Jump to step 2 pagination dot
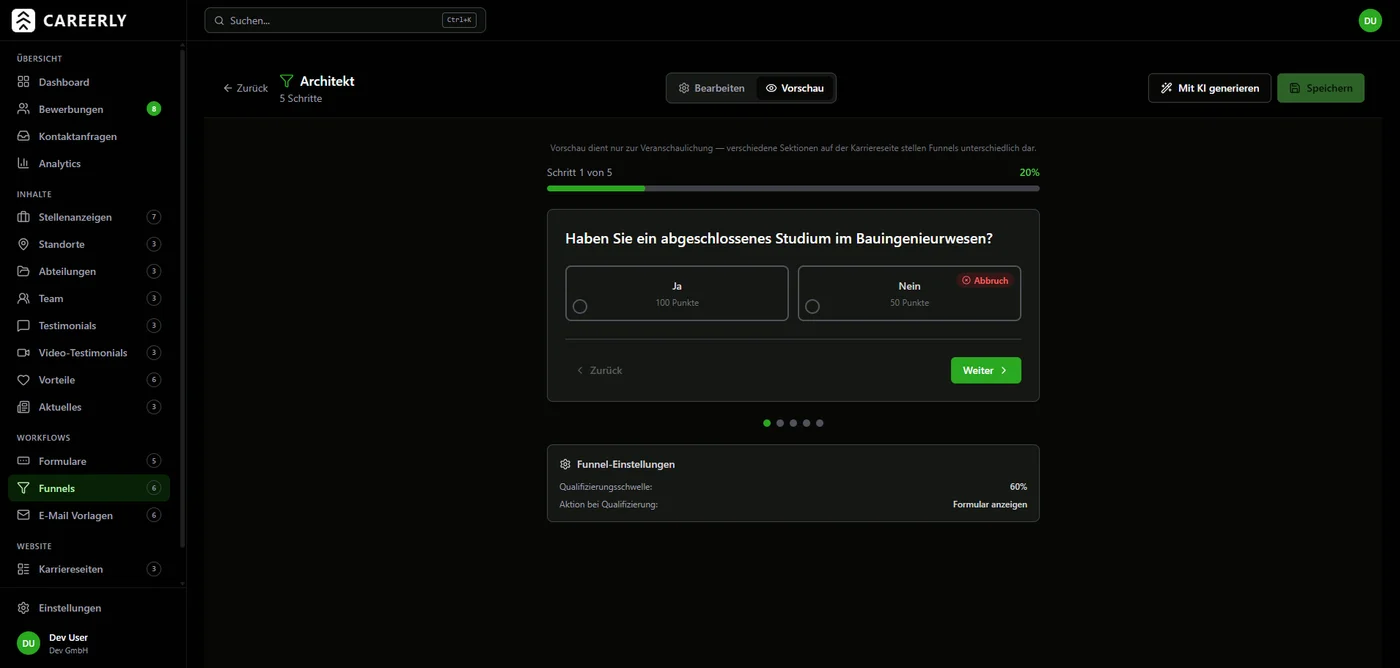The image size is (1400, 668). coord(780,423)
